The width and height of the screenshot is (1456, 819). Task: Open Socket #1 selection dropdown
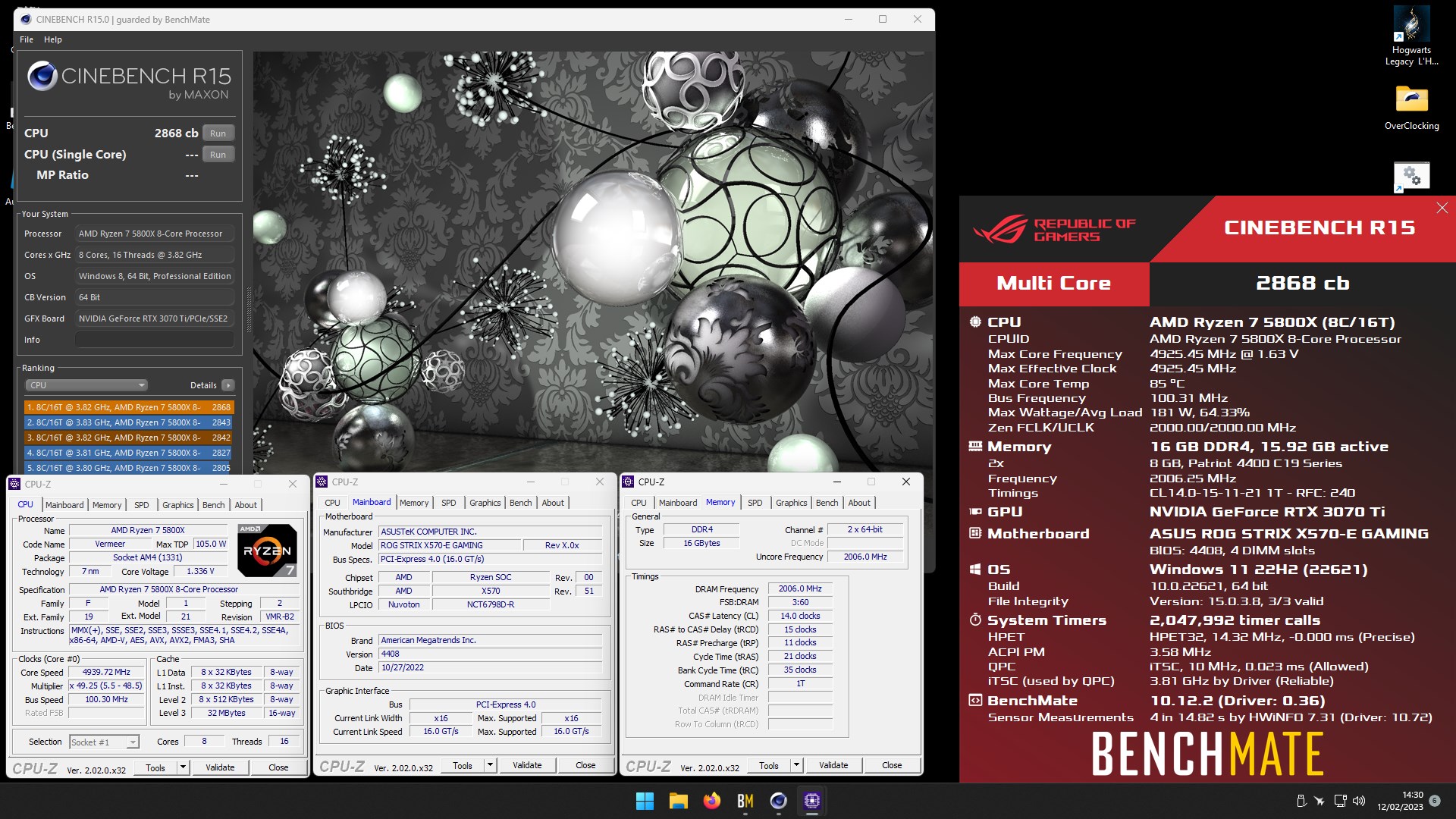point(105,742)
